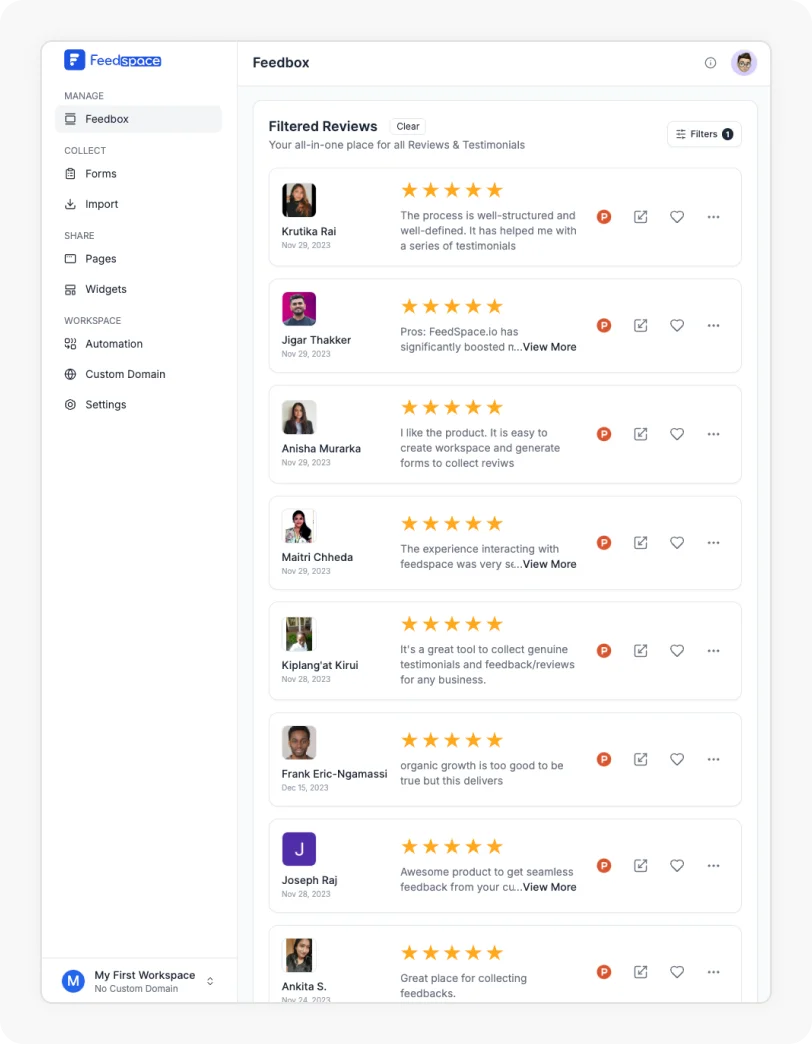Click a star in Kiplang'at Kirui's rating
Viewport: 812px width, 1044px height.
coord(452,623)
